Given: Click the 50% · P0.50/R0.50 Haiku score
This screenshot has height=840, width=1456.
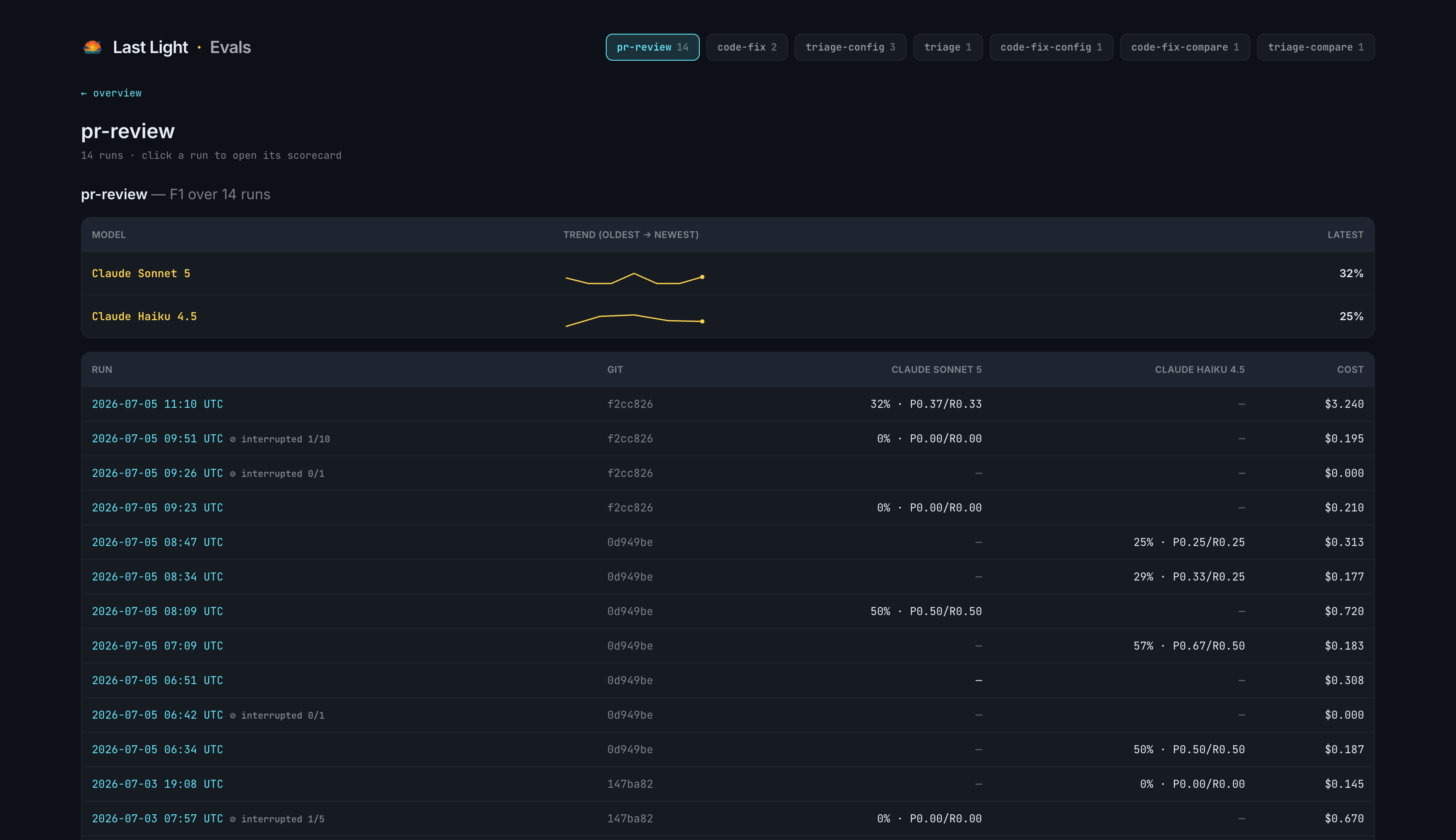Looking at the screenshot, I should 1189,750.
